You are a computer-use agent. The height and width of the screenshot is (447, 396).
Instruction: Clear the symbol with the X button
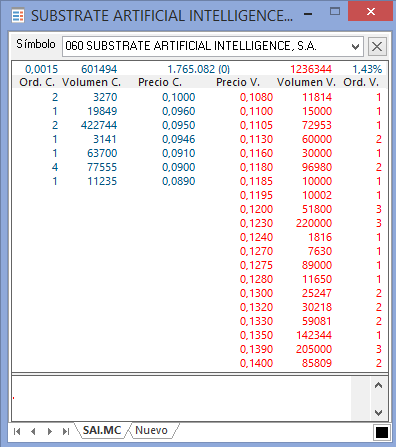[x=377, y=46]
